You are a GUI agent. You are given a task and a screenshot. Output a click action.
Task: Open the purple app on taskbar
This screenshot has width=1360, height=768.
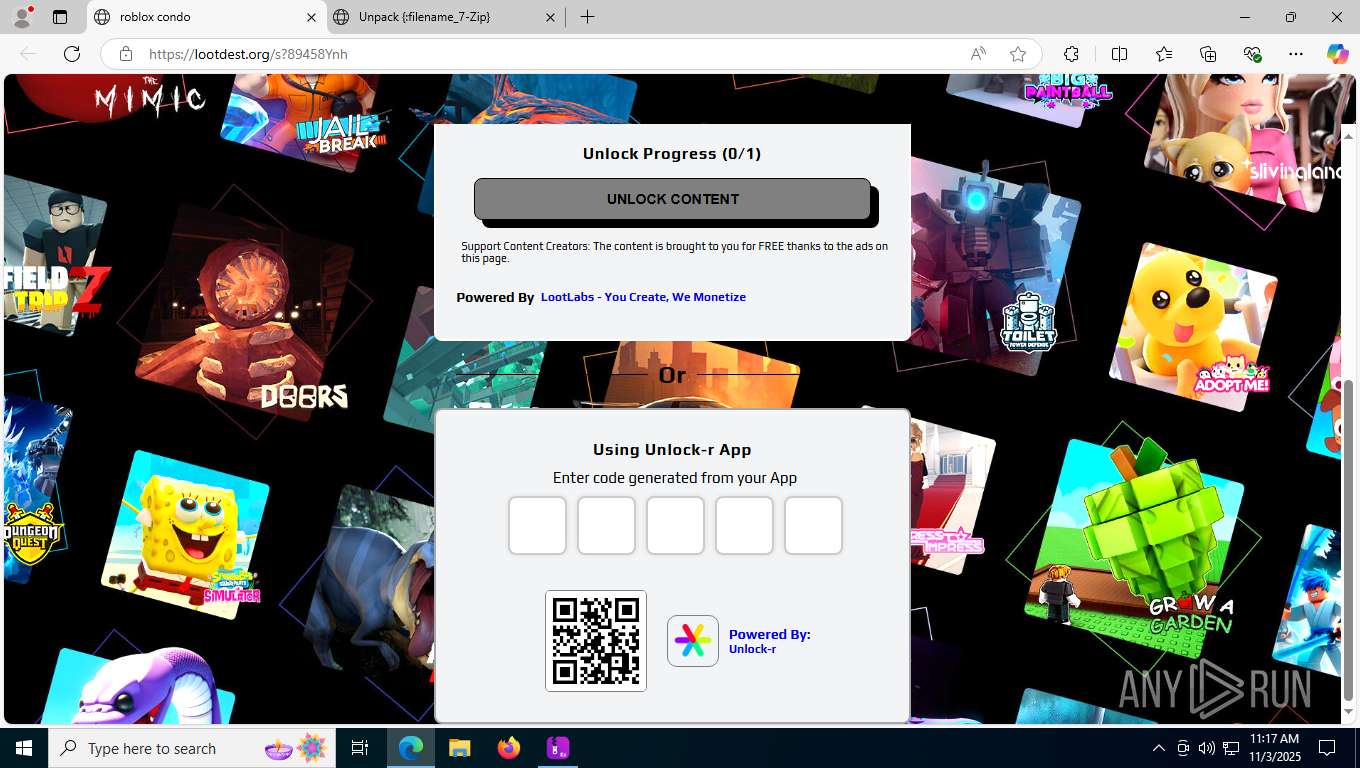pos(558,748)
